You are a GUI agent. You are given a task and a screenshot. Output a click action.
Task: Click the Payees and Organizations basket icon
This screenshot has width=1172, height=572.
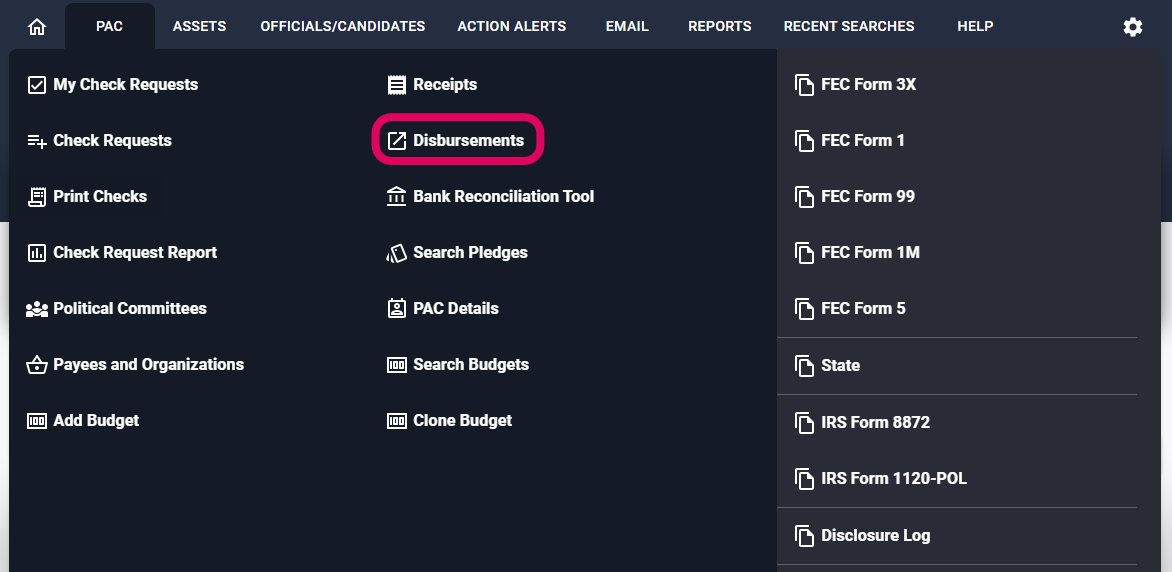[37, 364]
